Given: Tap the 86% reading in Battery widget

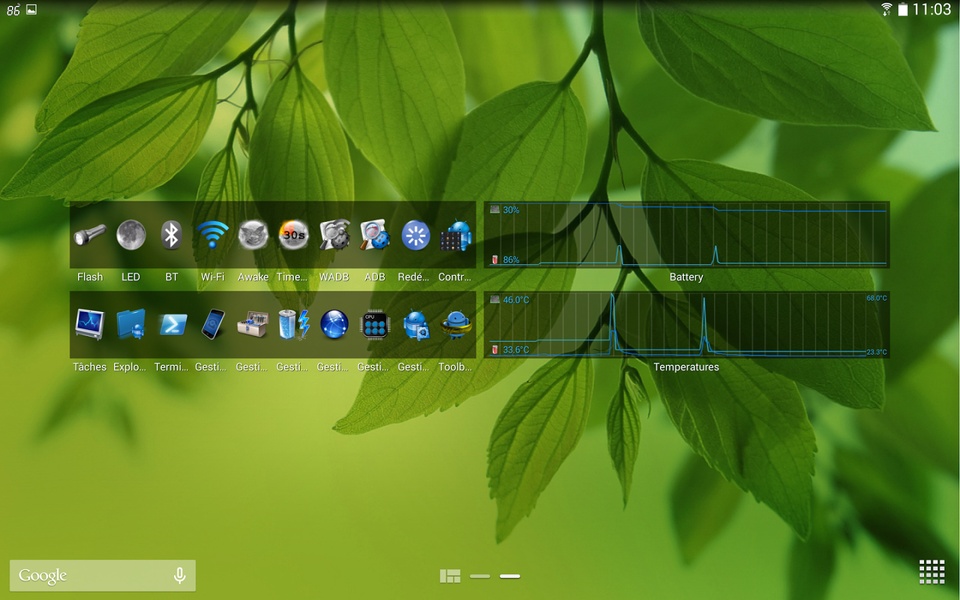Looking at the screenshot, I should click(511, 260).
